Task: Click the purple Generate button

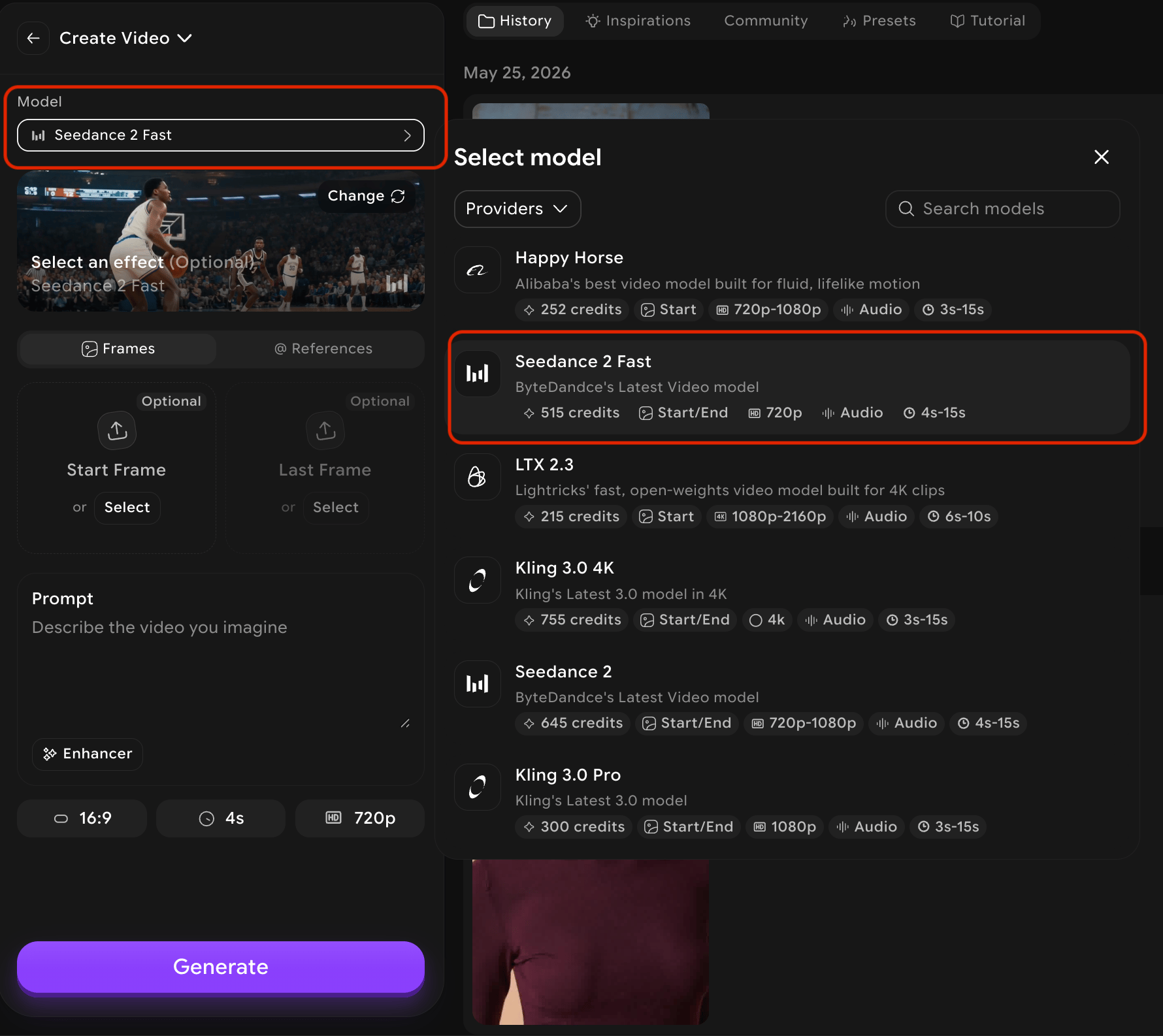Action: pyautogui.click(x=221, y=967)
